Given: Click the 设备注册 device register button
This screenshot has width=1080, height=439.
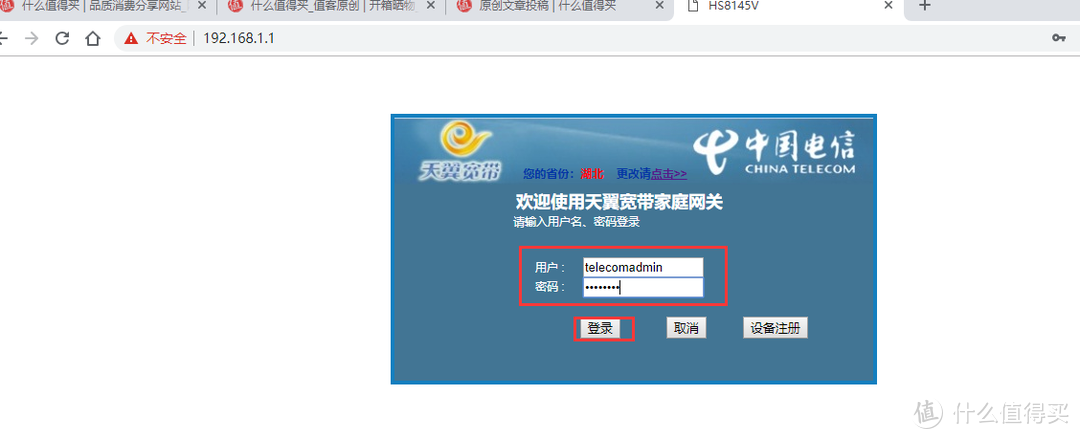Looking at the screenshot, I should 775,328.
